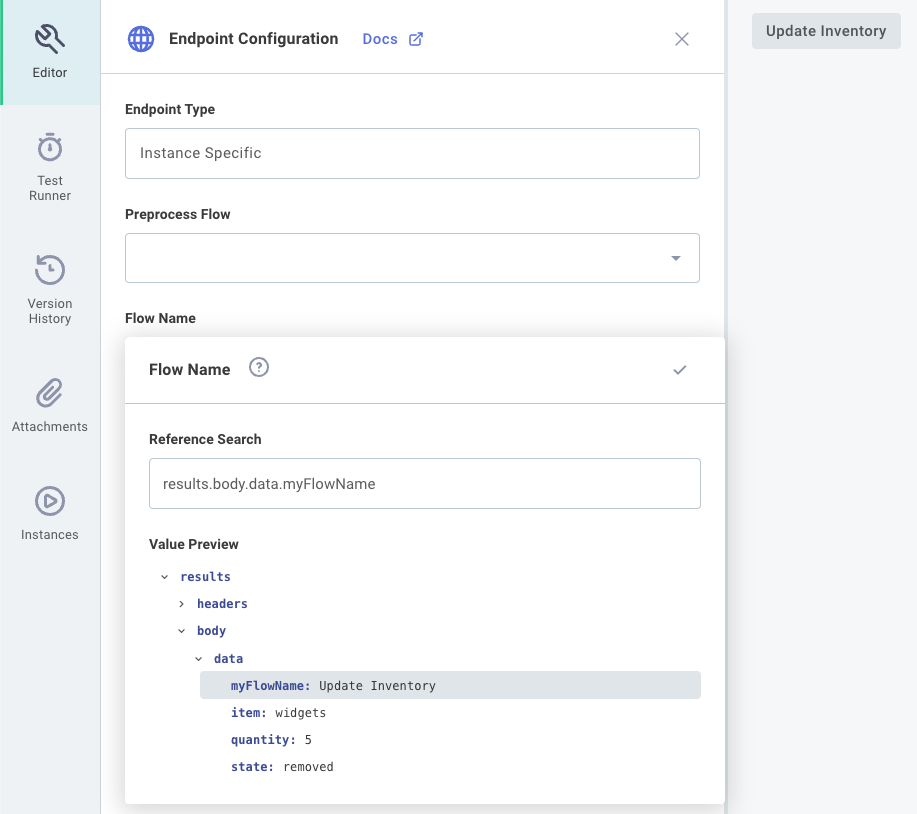
Task: Collapse the results tree node
Action: 165,576
